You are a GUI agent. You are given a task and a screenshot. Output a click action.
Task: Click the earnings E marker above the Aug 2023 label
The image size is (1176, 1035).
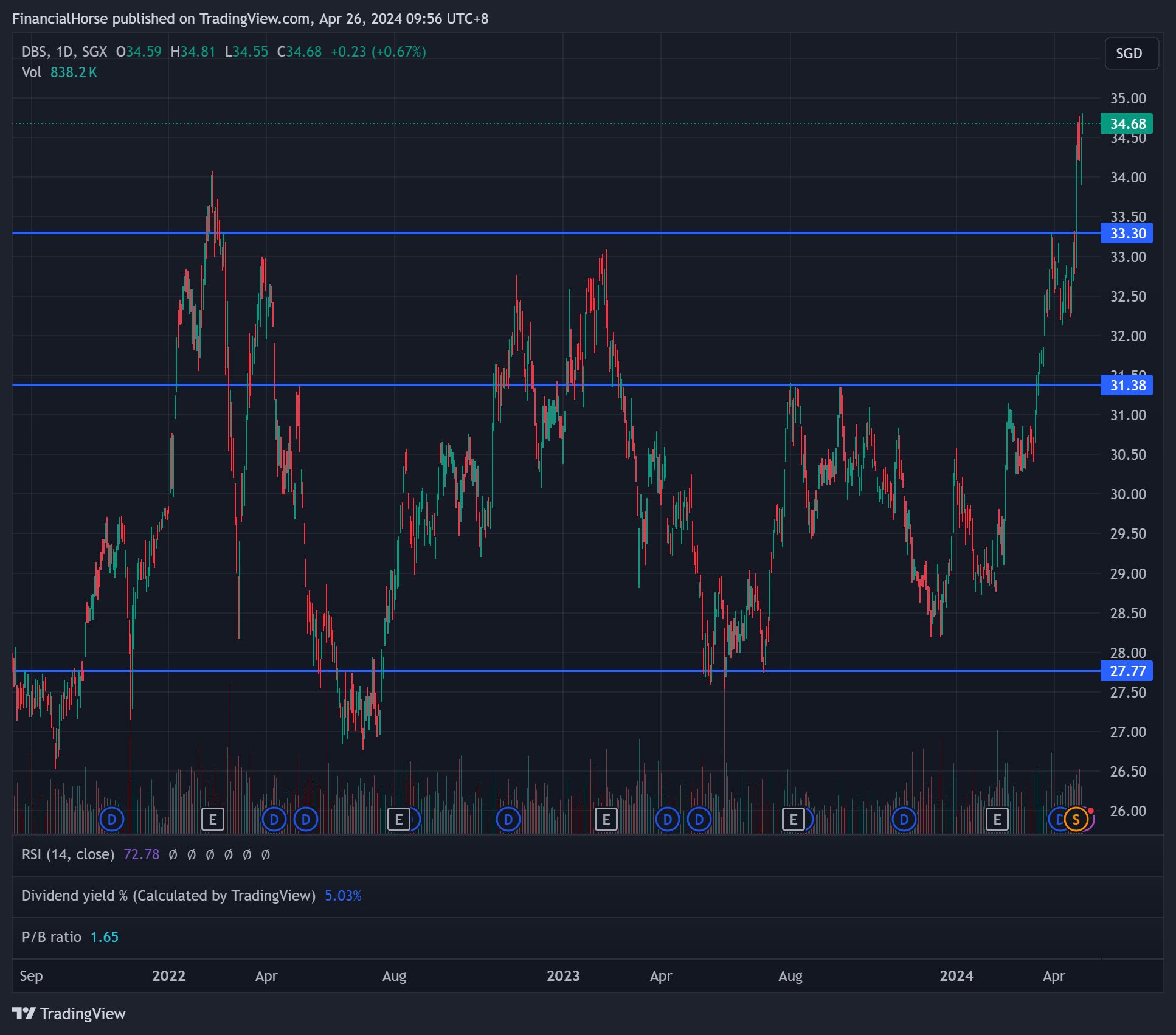(x=794, y=819)
